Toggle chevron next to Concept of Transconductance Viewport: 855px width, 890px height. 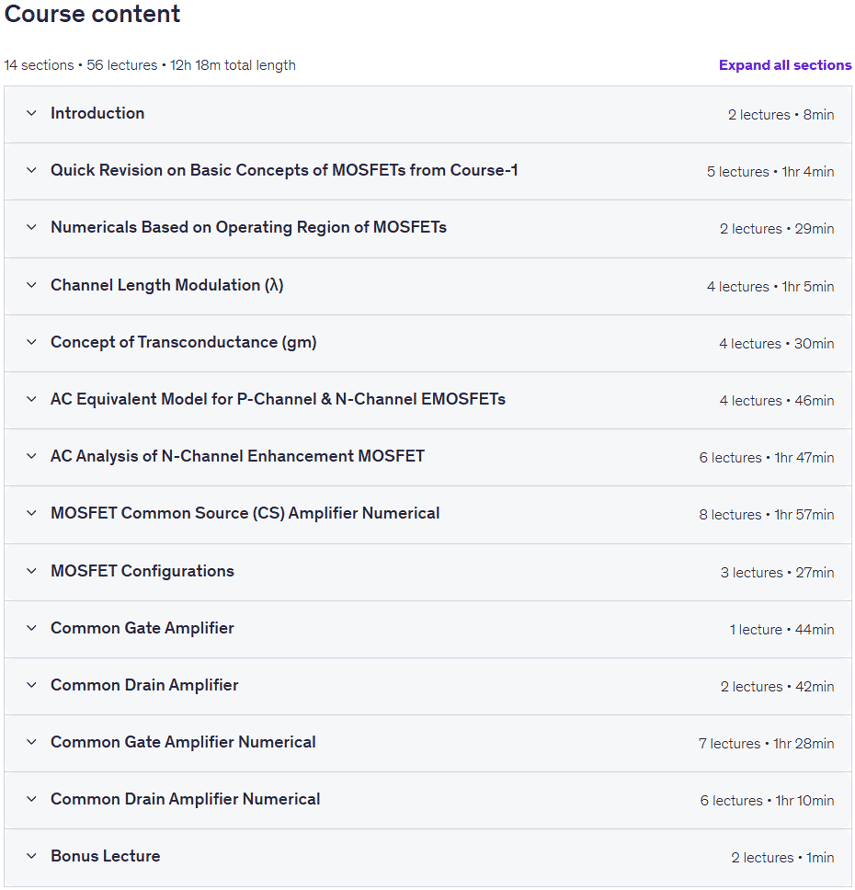(32, 342)
